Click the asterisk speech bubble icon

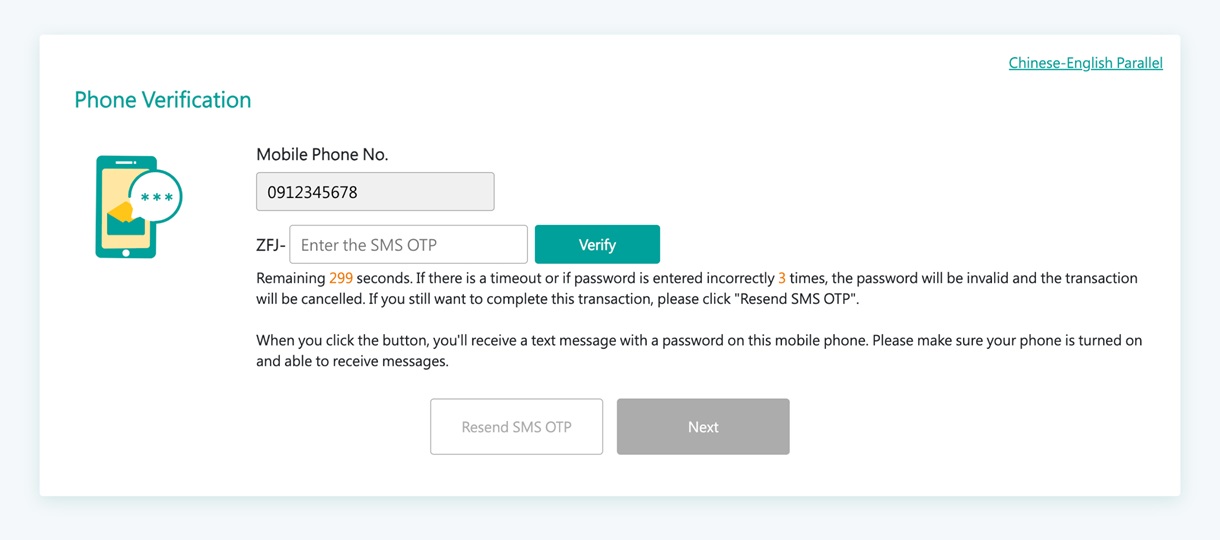(157, 198)
